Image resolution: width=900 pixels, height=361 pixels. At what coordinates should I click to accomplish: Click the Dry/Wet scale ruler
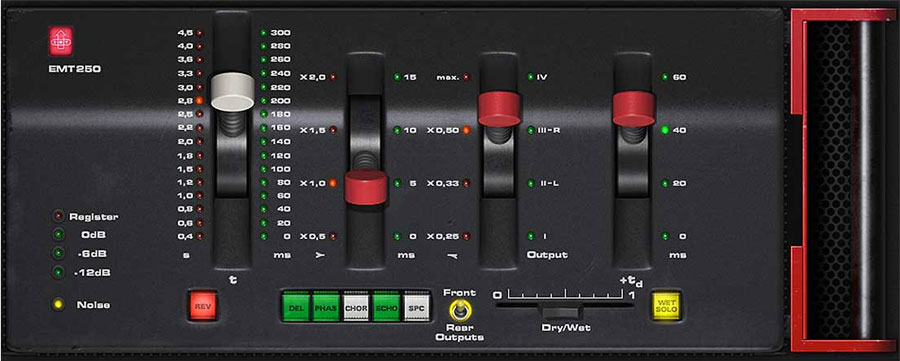(x=565, y=295)
